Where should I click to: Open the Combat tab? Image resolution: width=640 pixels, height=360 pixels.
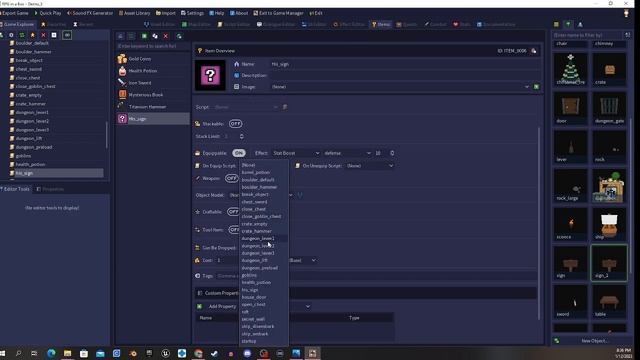435,24
